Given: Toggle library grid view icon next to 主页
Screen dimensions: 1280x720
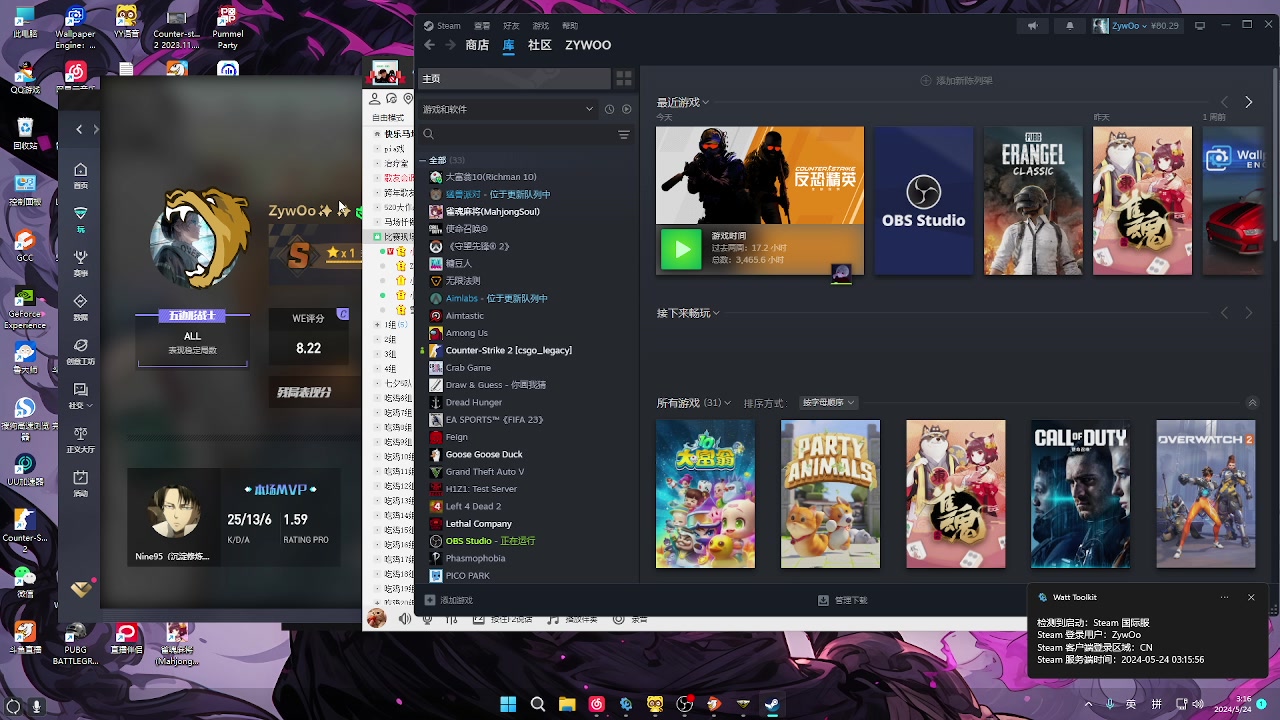Looking at the screenshot, I should [624, 78].
